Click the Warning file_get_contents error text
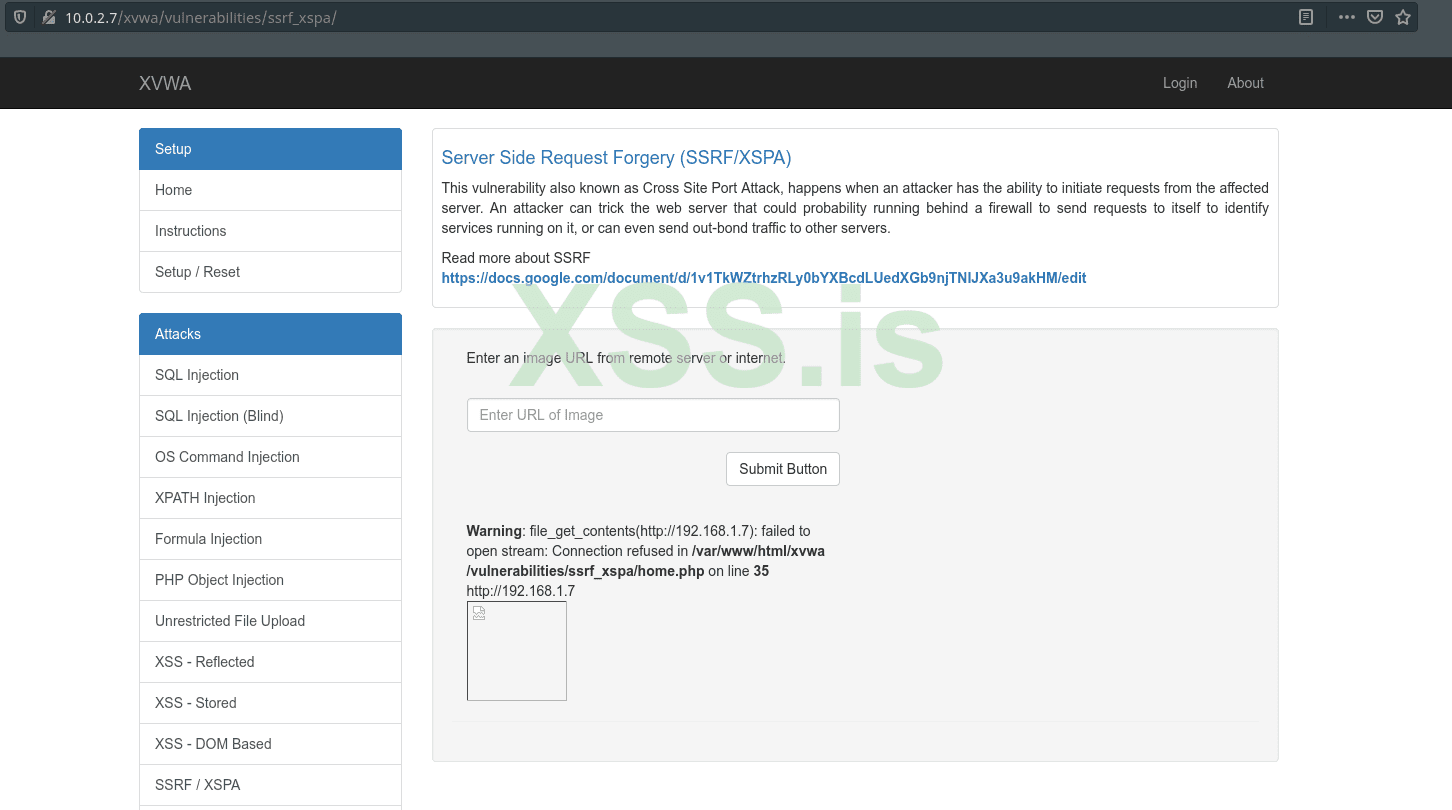This screenshot has height=810, width=1452. 646,551
